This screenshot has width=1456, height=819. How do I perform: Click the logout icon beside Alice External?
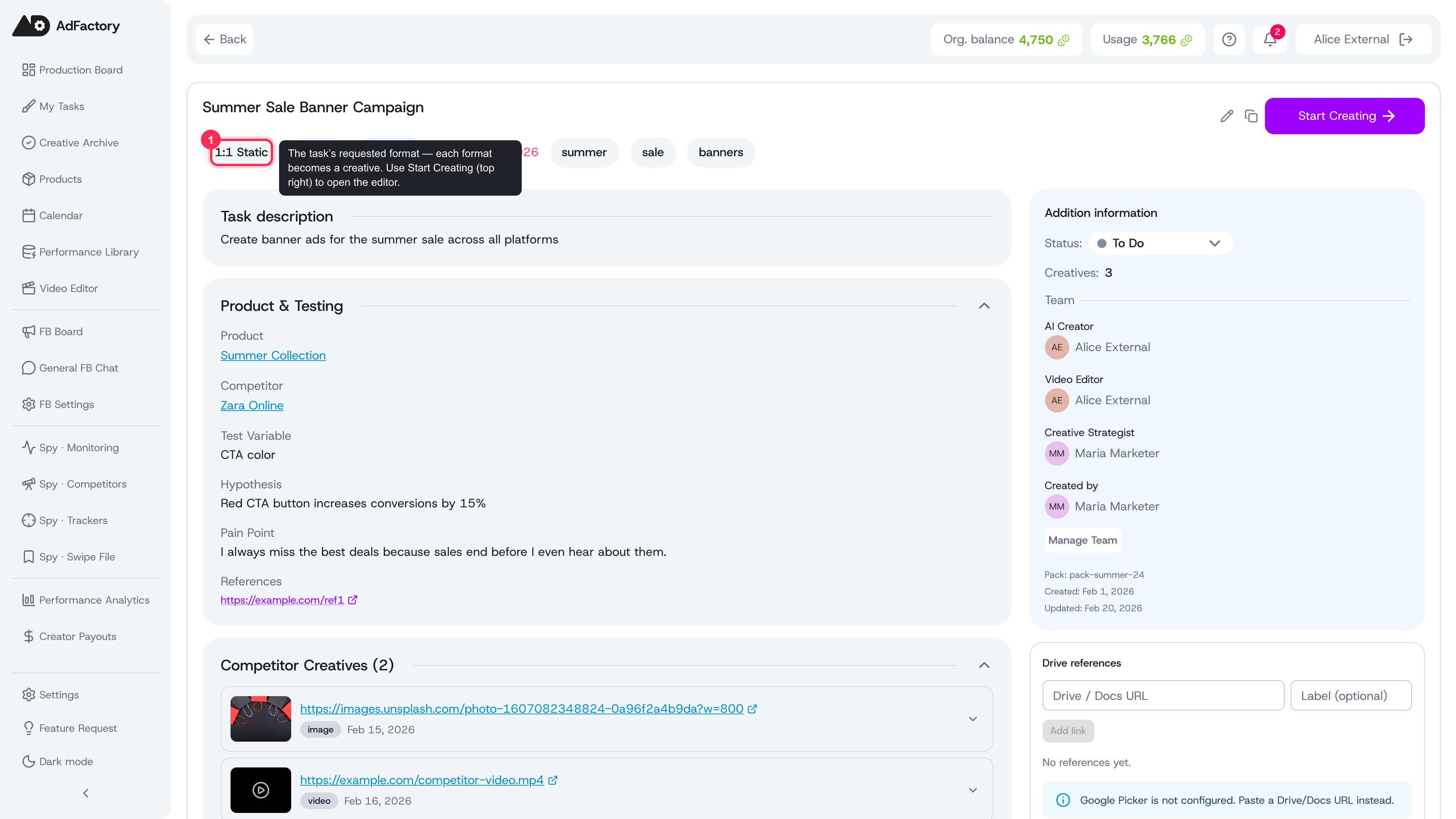click(x=1406, y=39)
